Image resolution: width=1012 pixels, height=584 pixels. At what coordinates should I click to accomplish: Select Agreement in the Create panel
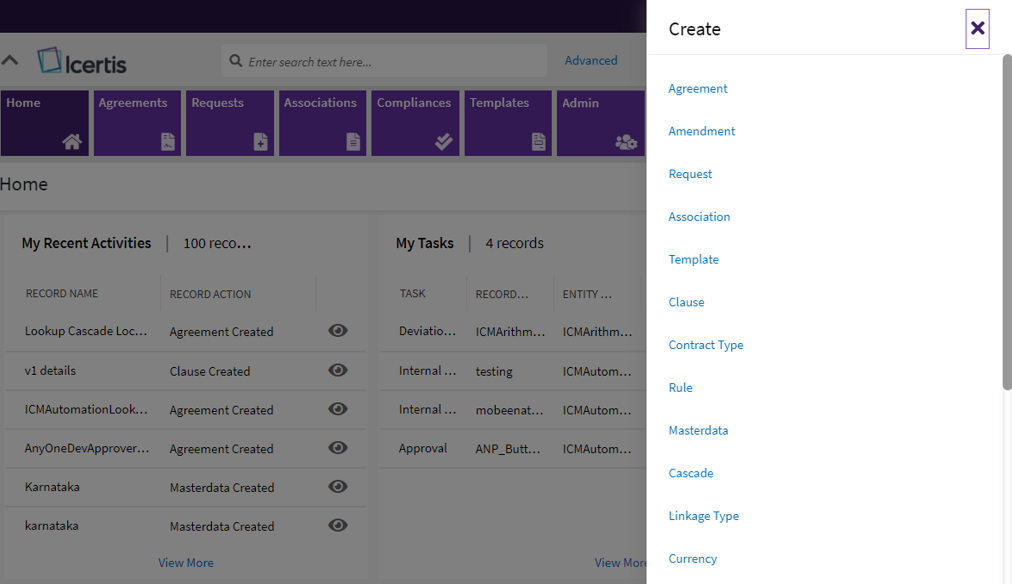click(698, 88)
